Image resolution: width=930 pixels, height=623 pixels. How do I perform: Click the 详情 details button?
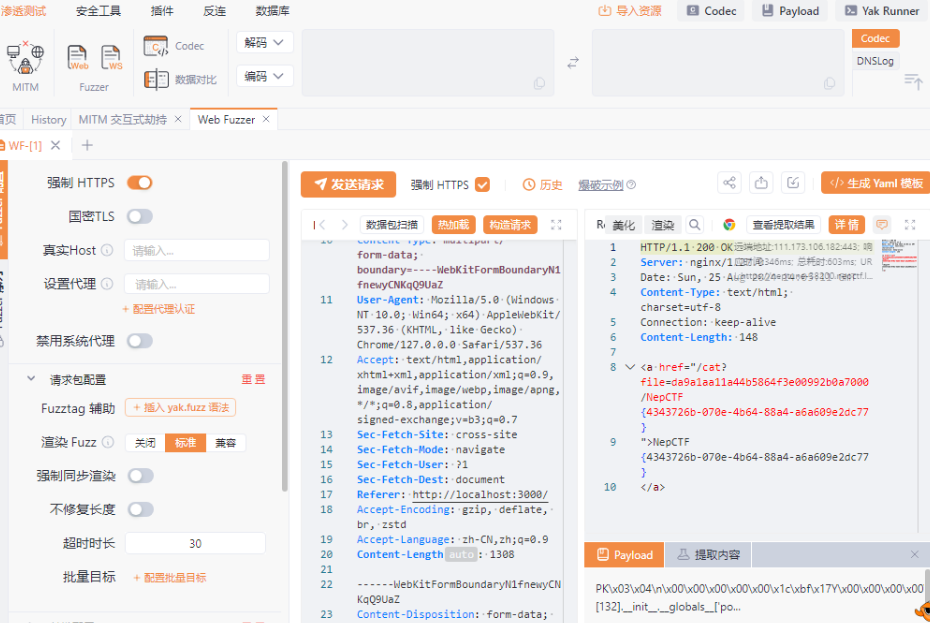[x=846, y=224]
